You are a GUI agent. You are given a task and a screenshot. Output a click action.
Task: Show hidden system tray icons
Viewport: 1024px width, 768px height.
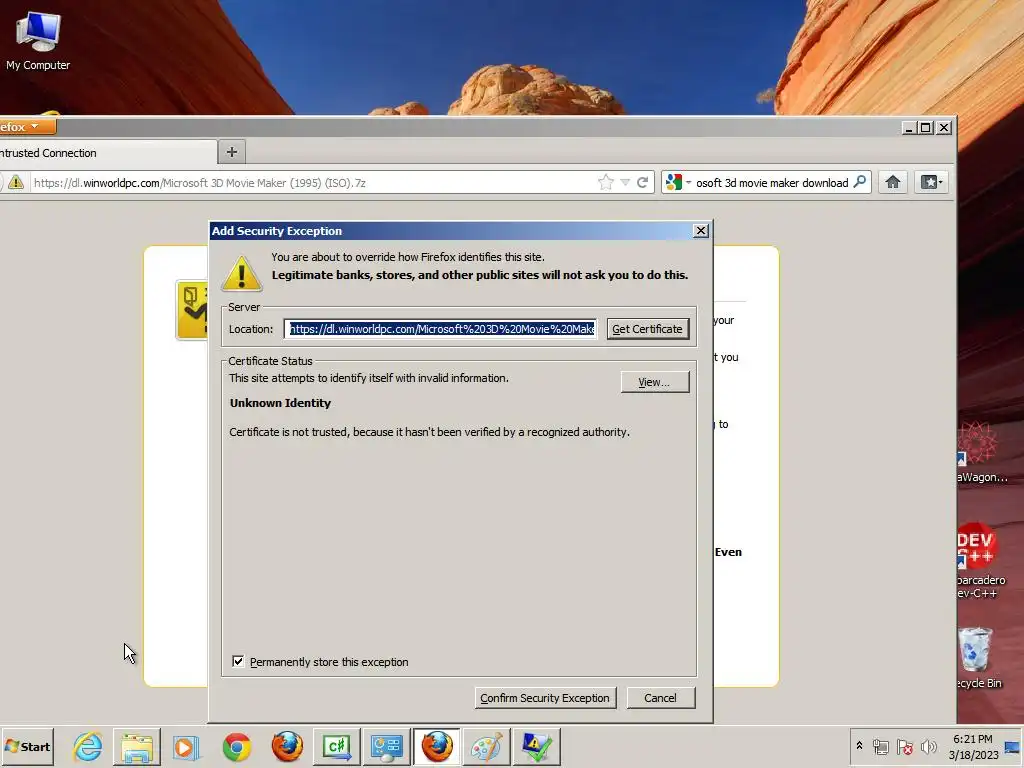pos(859,746)
